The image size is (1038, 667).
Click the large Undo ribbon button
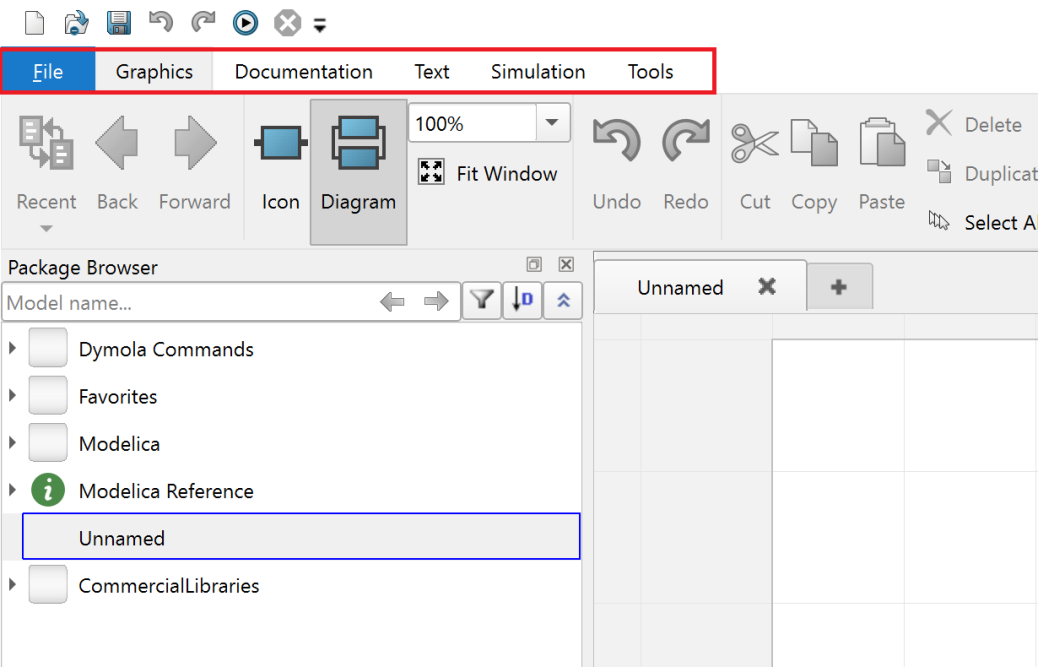click(616, 163)
